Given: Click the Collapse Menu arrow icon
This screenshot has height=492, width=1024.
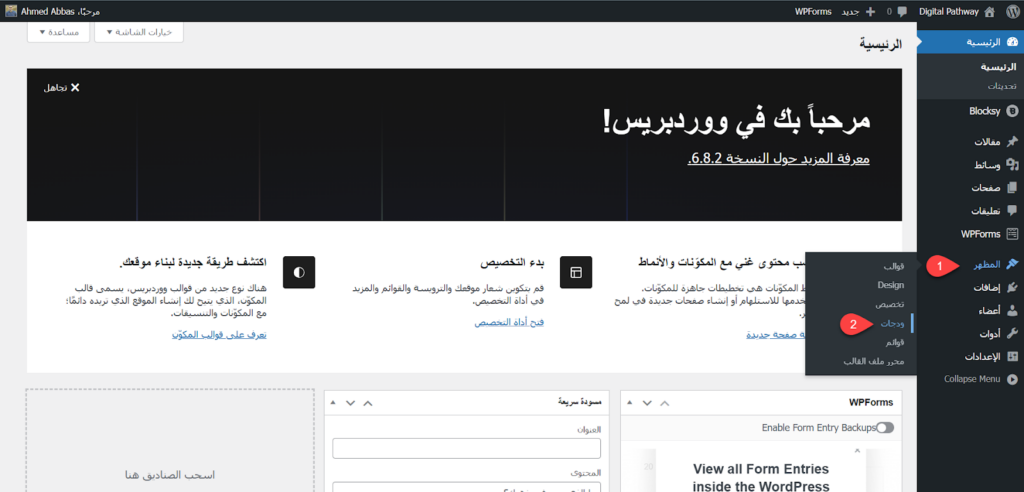Looking at the screenshot, I should (x=1012, y=380).
